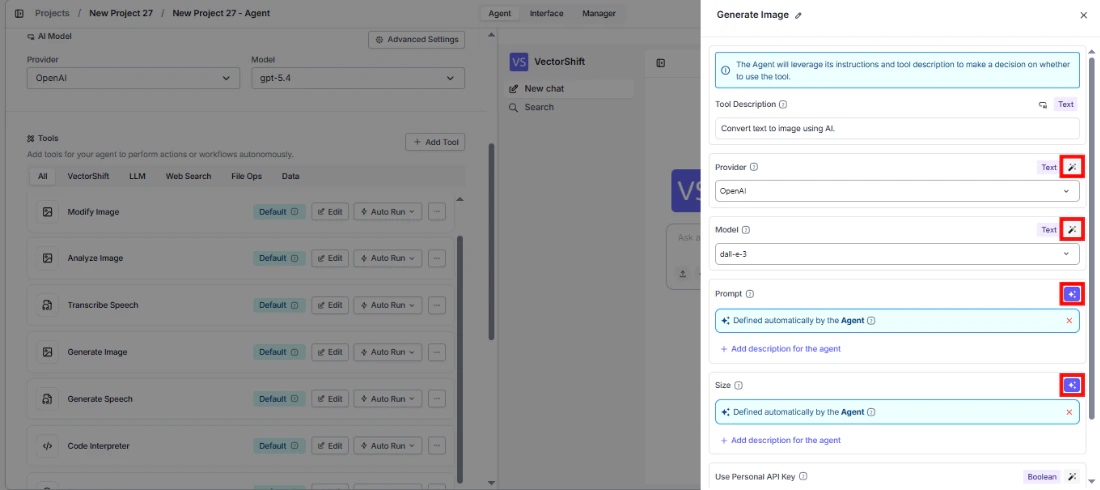This screenshot has width=1100, height=490.
Task: Edit the Code Interpreter tool
Action: click(330, 446)
